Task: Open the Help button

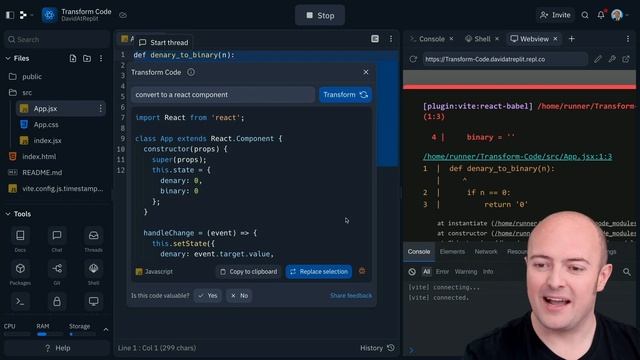Action: [x=57, y=348]
